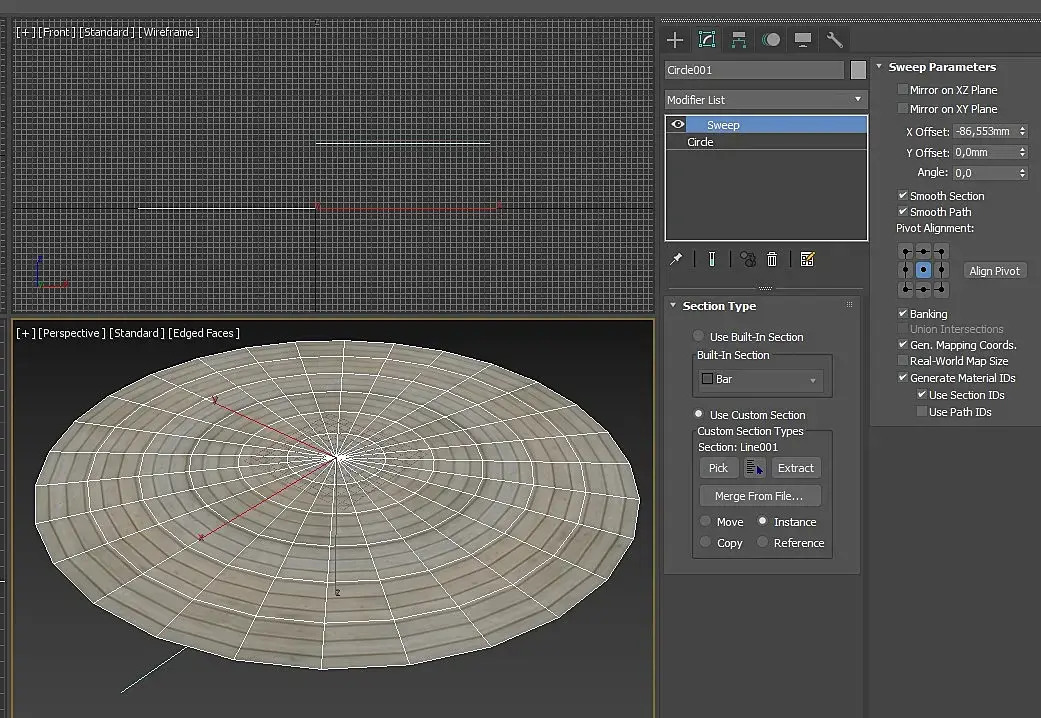Open Configure Modifier Sets icon
The width and height of the screenshot is (1041, 718).
(x=807, y=259)
